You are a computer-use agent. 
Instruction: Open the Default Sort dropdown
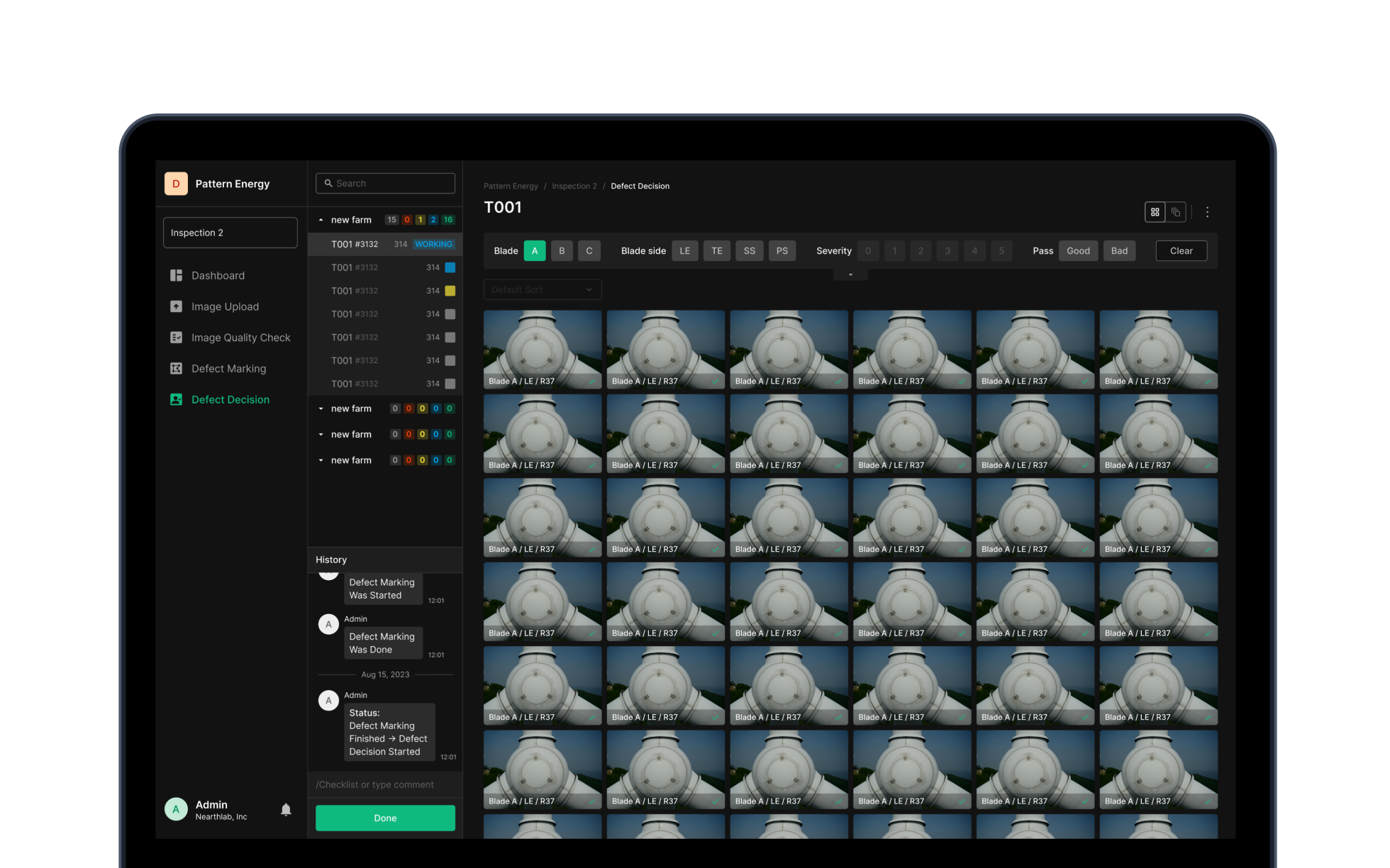[542, 289]
